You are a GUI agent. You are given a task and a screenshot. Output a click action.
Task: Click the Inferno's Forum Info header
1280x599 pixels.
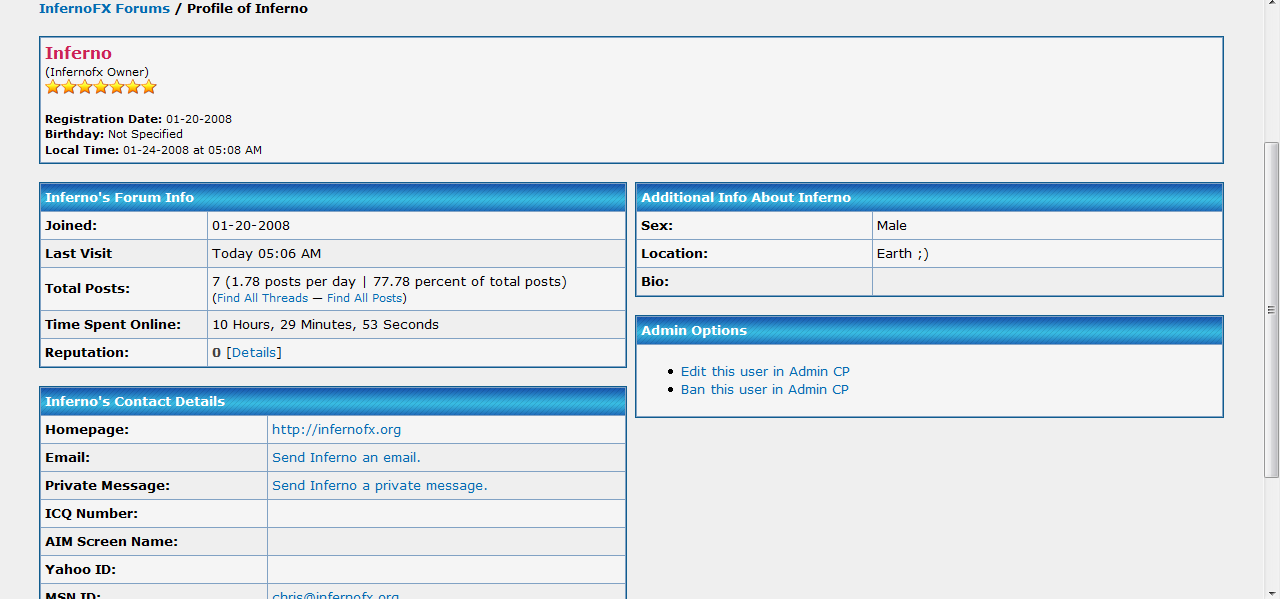333,198
